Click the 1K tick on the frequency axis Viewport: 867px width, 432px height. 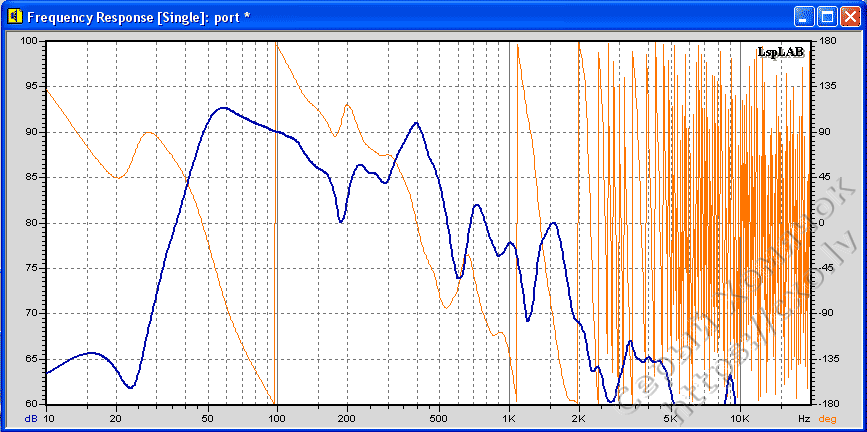tap(508, 418)
